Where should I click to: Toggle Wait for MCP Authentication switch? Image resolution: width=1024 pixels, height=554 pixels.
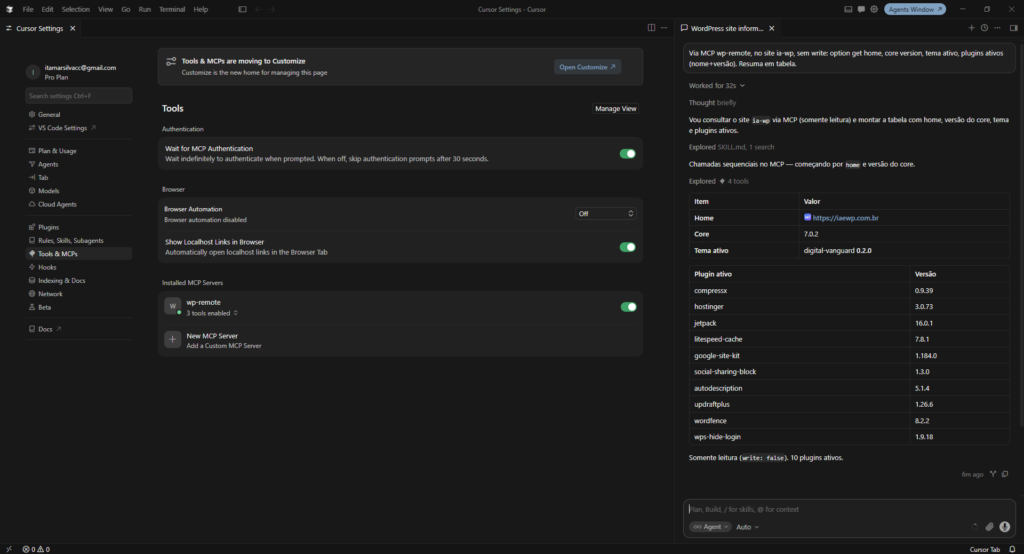(628, 154)
